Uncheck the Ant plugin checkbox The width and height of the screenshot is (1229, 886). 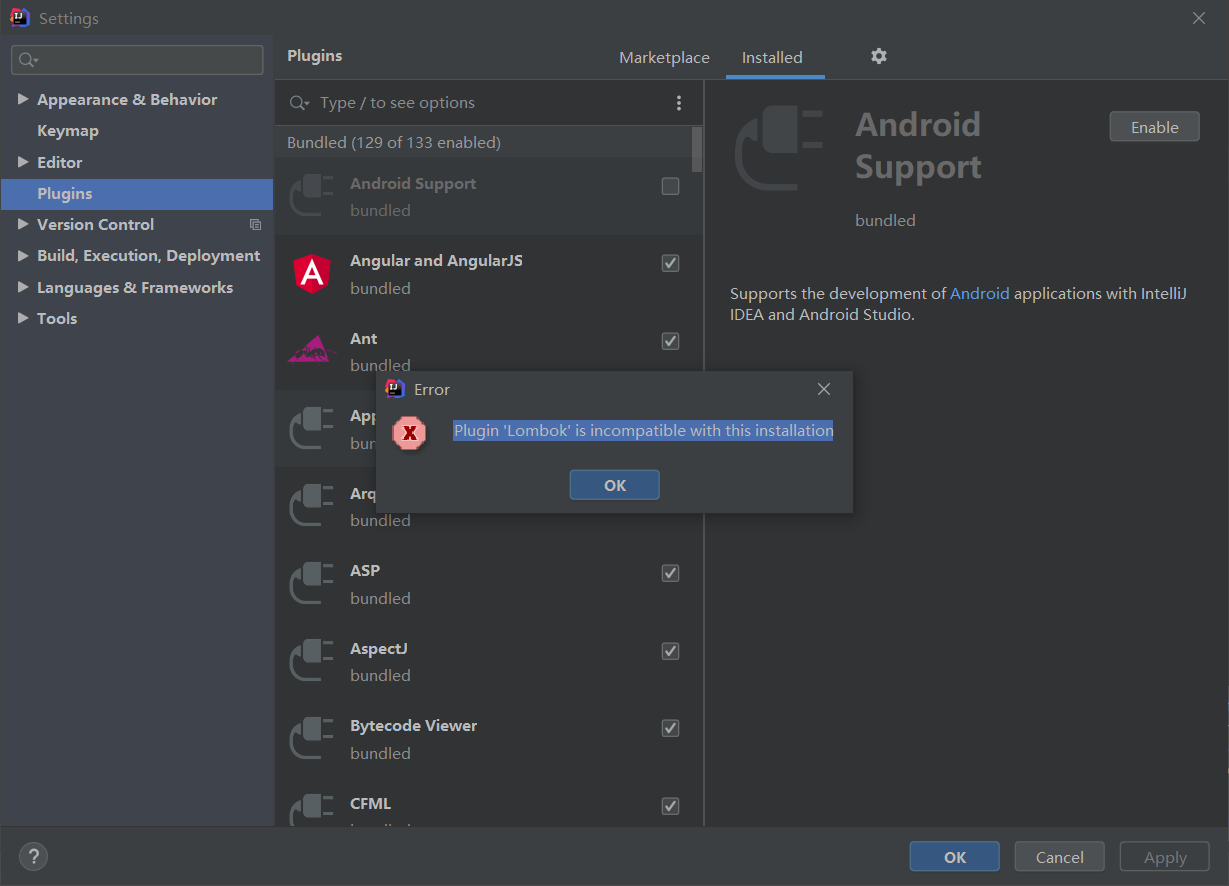(671, 341)
